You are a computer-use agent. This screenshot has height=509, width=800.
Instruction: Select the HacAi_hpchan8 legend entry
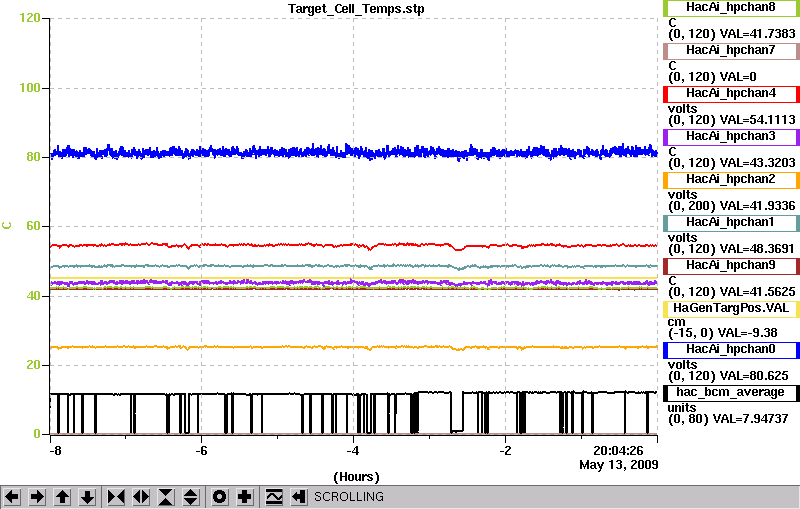coord(731,8)
